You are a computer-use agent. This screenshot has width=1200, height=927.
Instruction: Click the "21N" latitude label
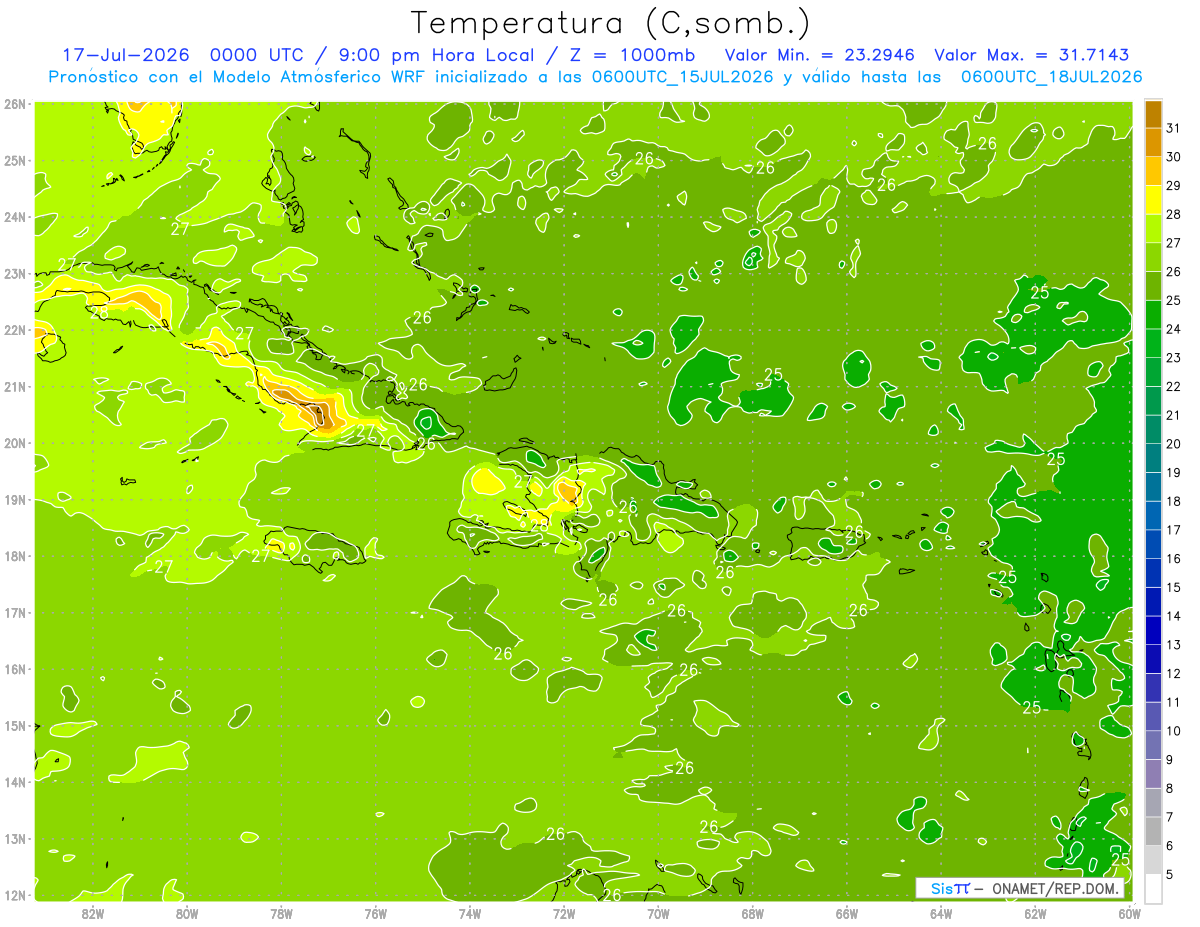(x=15, y=387)
